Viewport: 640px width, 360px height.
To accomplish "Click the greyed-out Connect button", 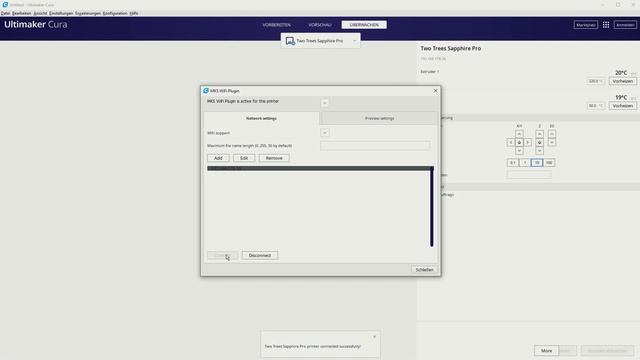I will 222,256.
